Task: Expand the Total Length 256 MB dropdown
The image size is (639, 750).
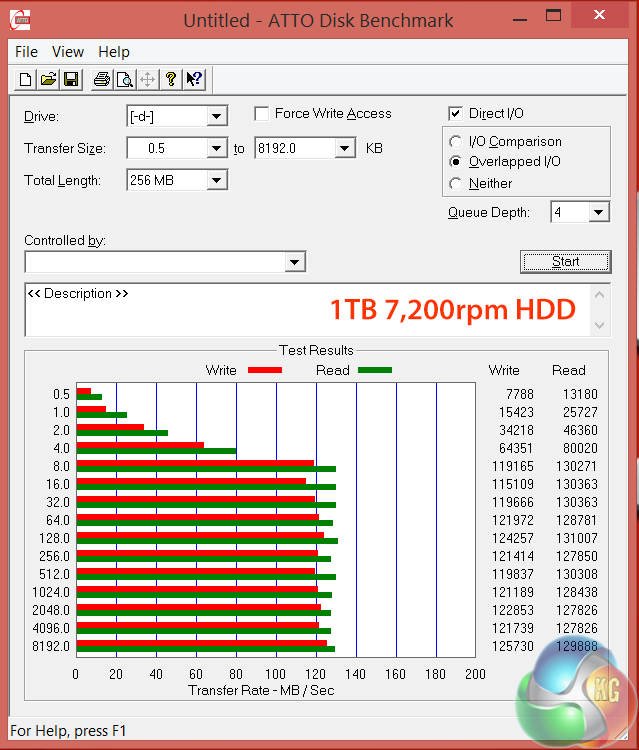Action: coord(217,180)
